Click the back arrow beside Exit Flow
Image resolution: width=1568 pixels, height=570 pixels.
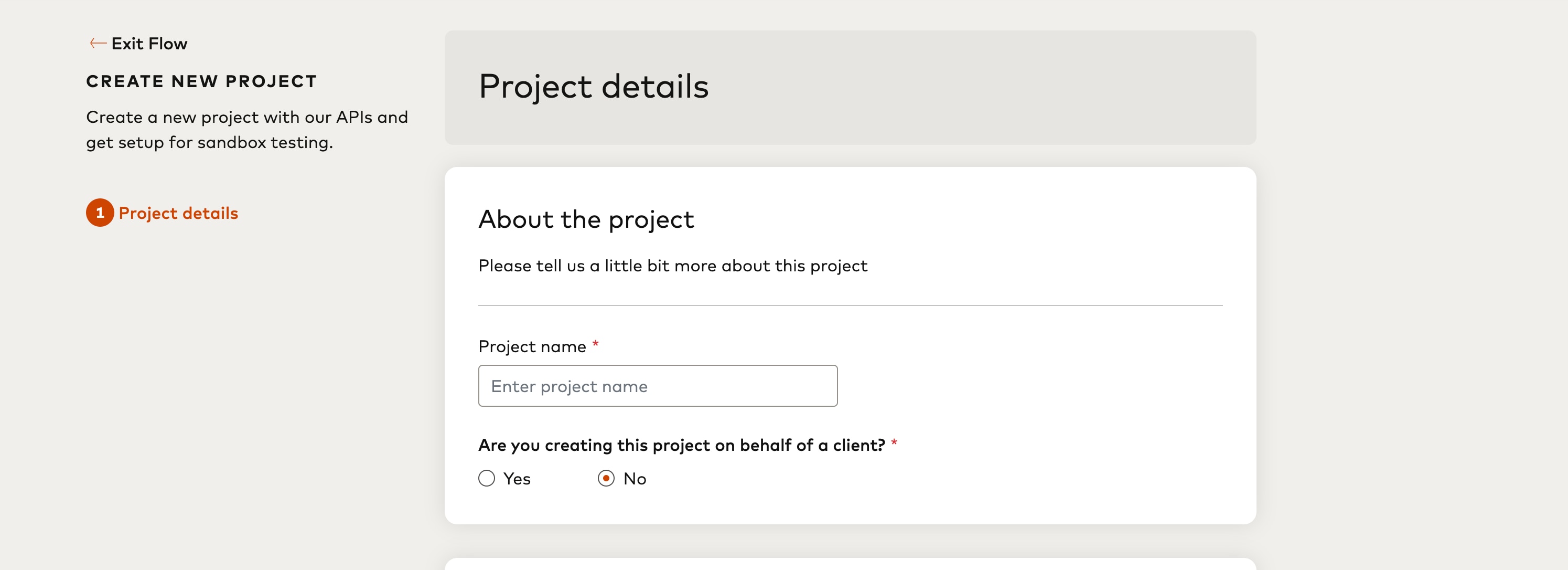tap(98, 43)
